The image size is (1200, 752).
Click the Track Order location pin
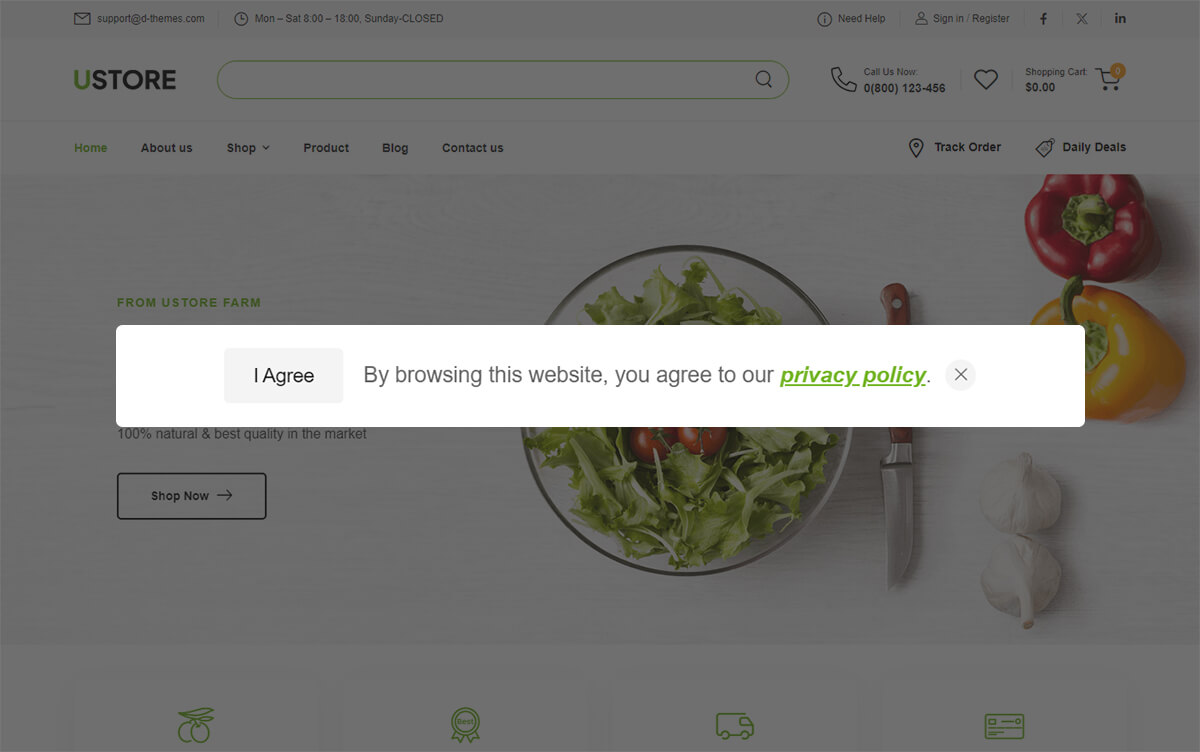tap(916, 148)
